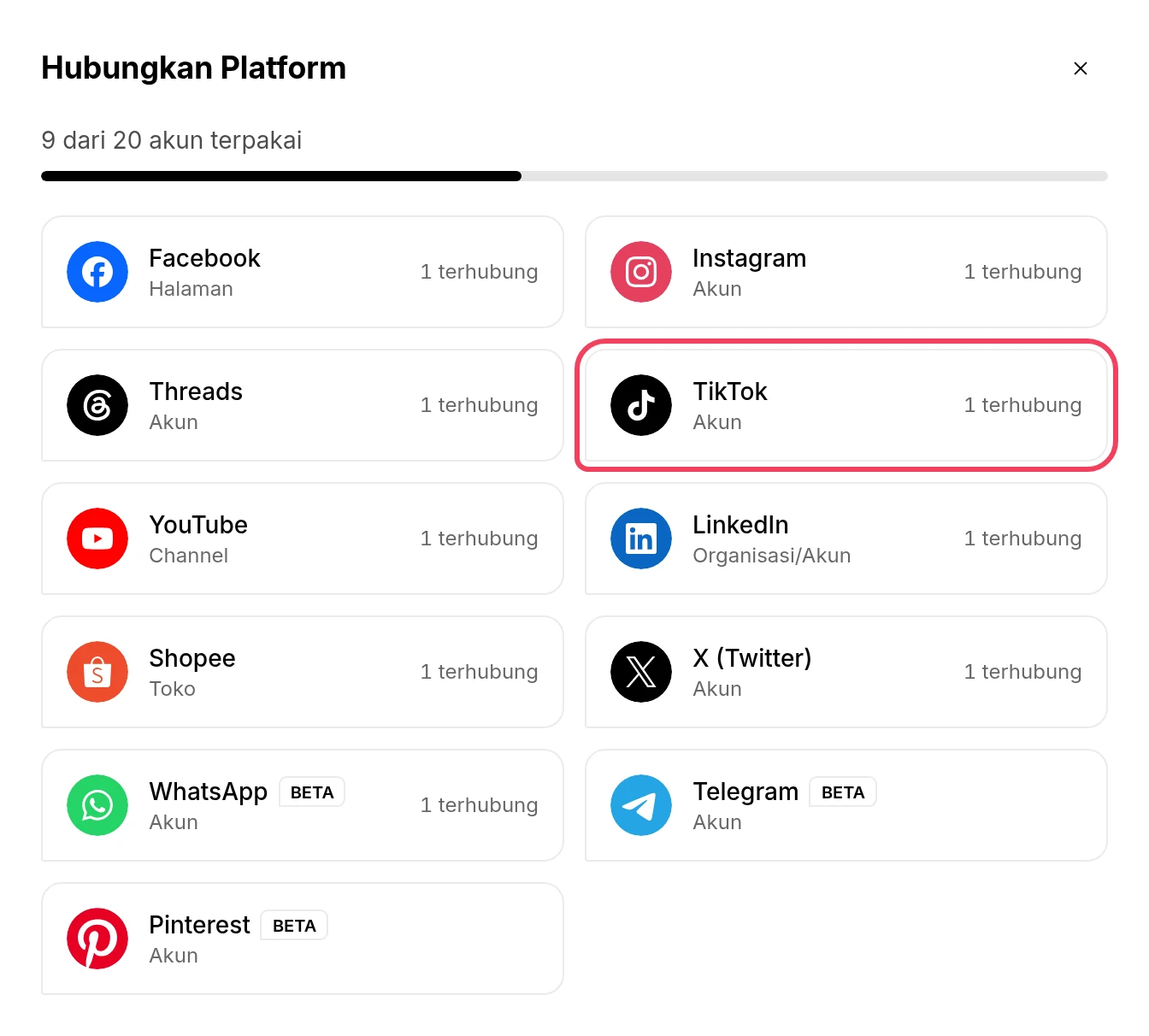
Task: Click "Channel" subtitle under YouTube
Action: pyautogui.click(x=189, y=556)
